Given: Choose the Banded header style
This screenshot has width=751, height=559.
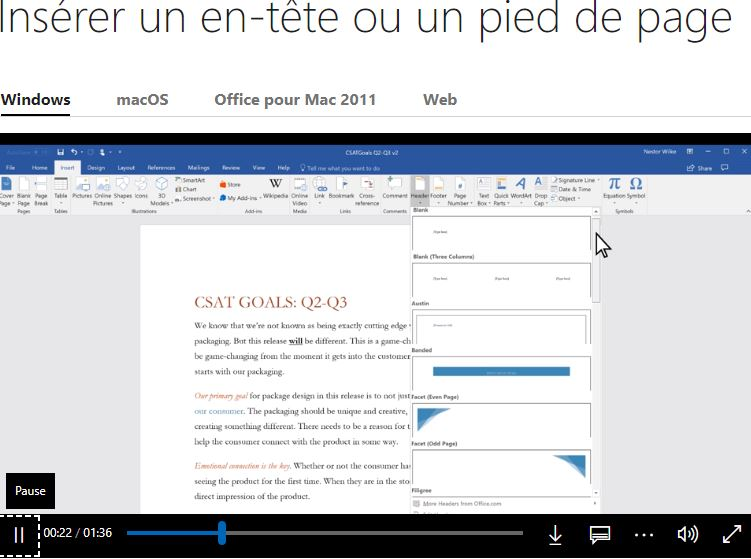Looking at the screenshot, I should (501, 373).
